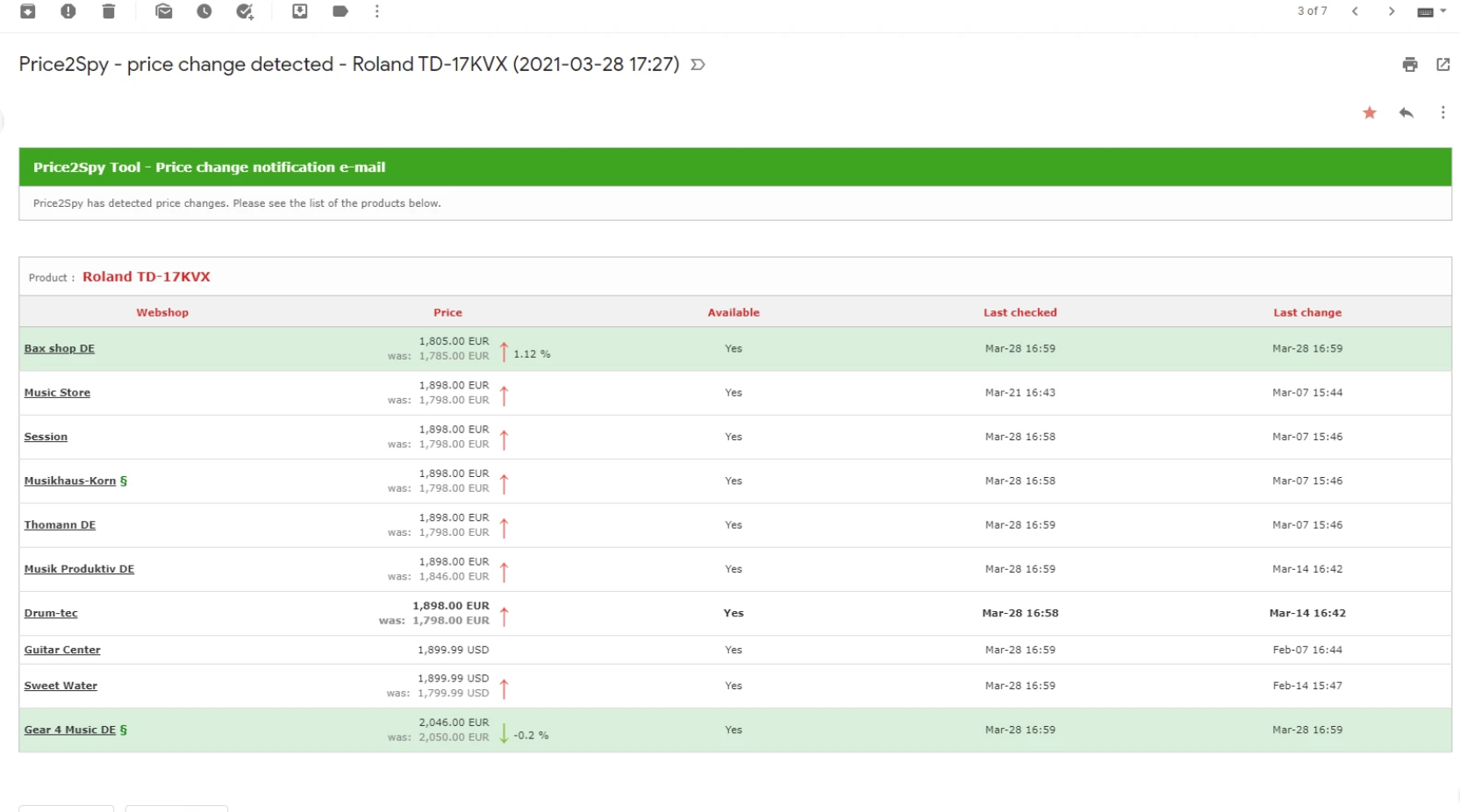Open the Bax shop DE webshop link
Screen dimensions: 1460x812
[x=59, y=348]
